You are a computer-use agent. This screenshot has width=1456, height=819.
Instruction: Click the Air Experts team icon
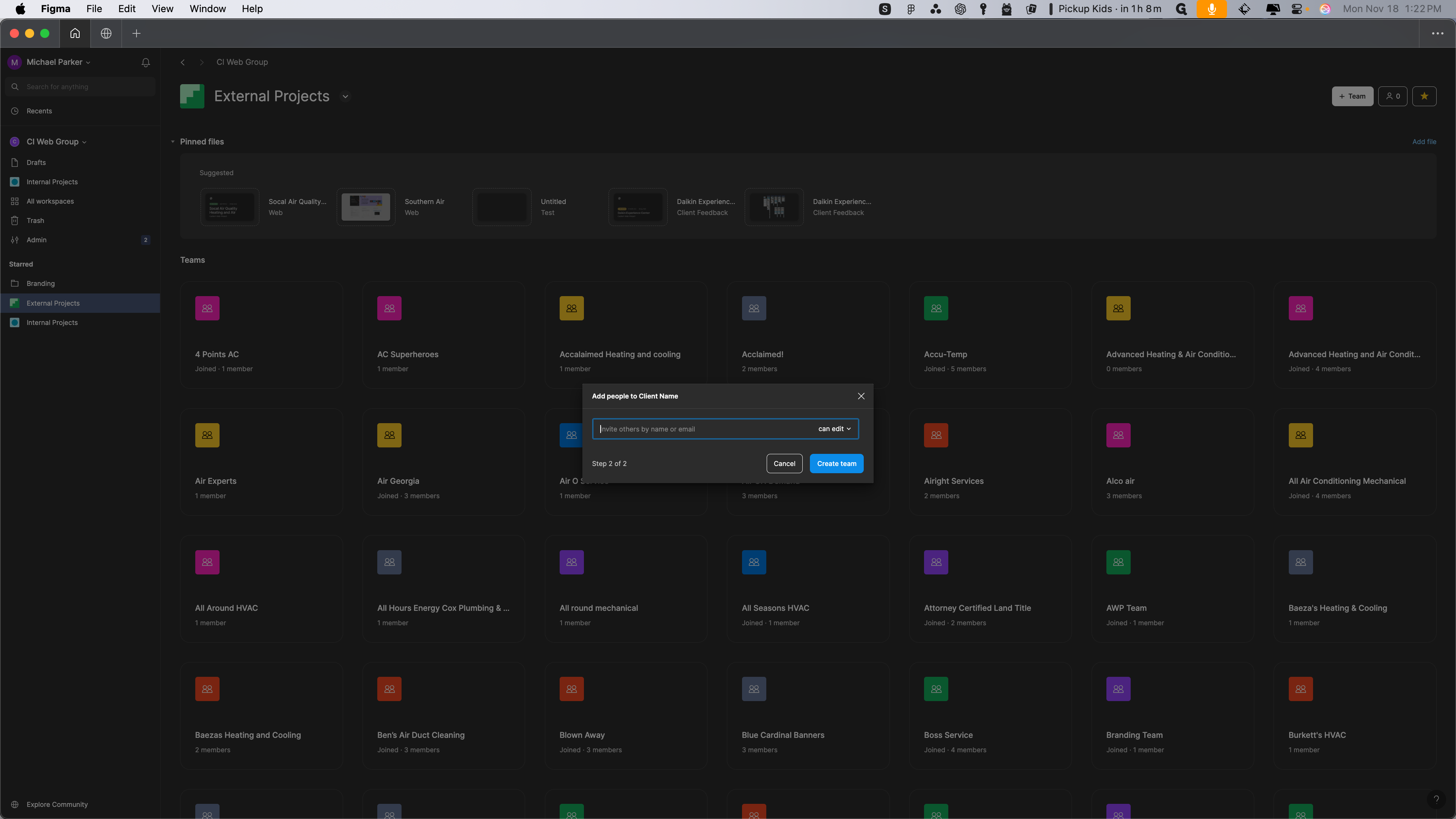click(207, 435)
